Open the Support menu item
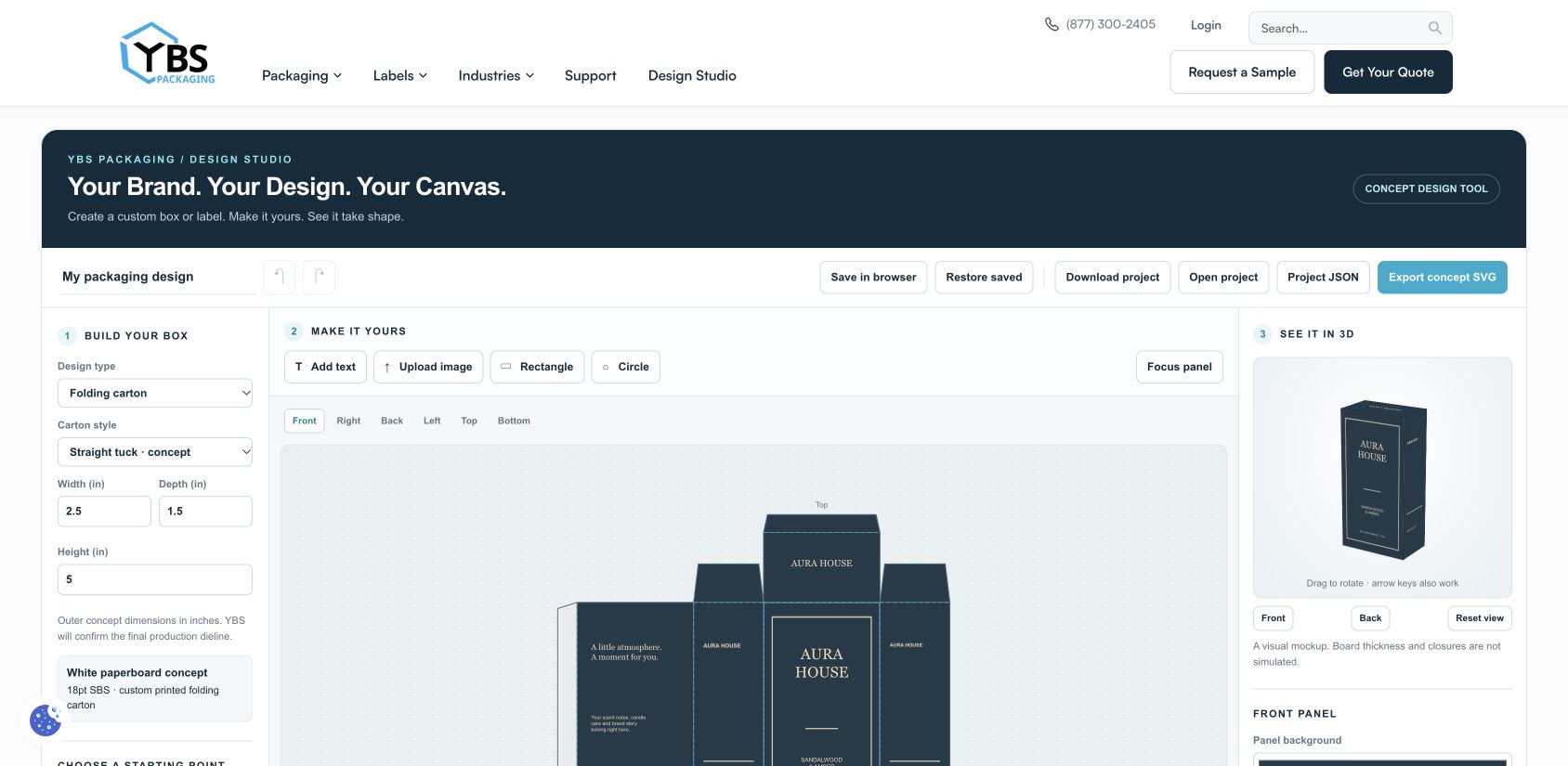This screenshot has height=766, width=1568. [x=591, y=75]
